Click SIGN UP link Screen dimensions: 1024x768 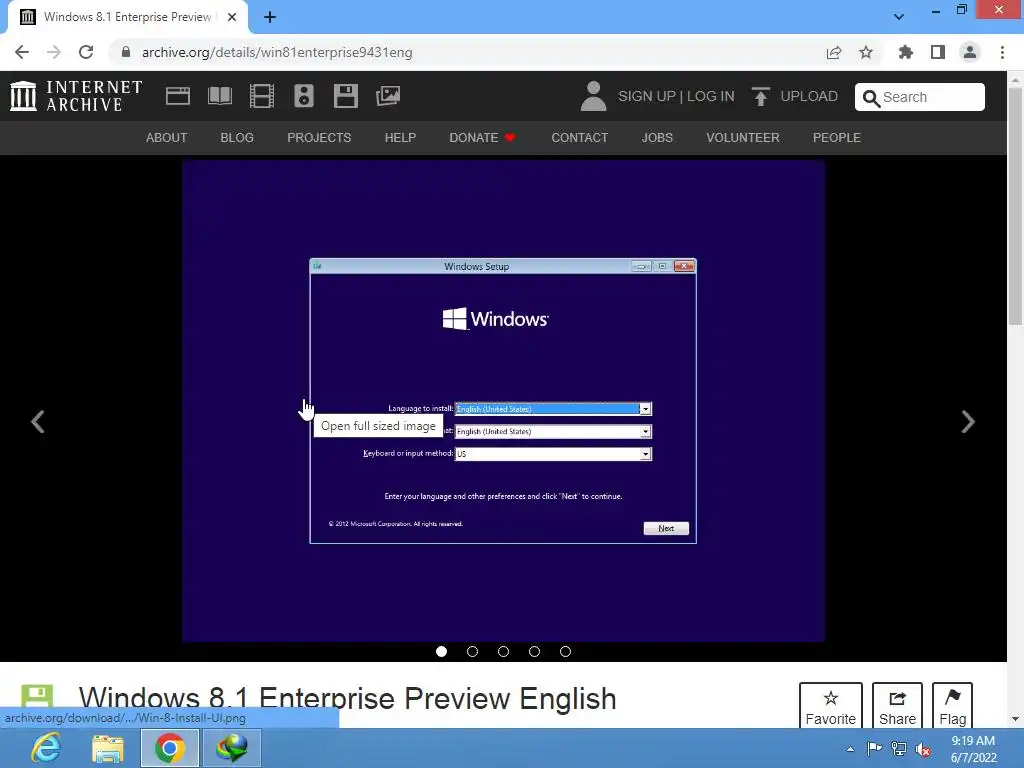pos(647,96)
